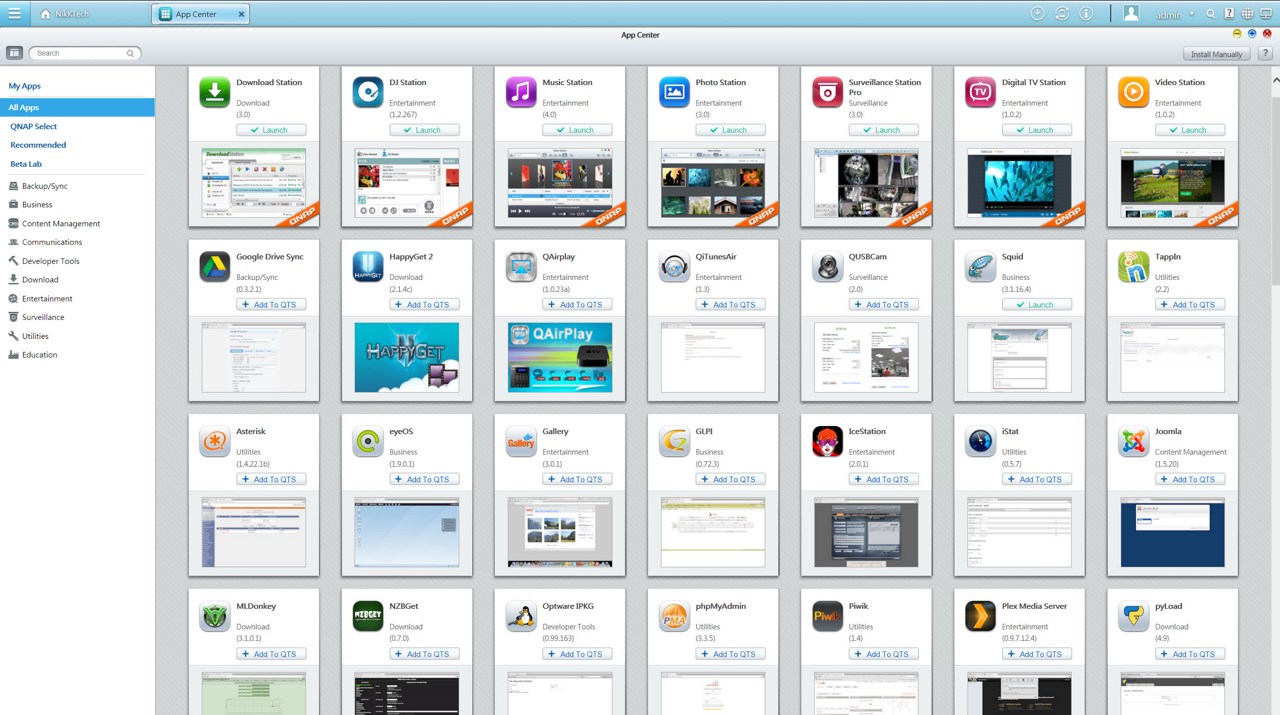Select All Apps in the sidebar
This screenshot has height=715, width=1280.
(x=77, y=107)
